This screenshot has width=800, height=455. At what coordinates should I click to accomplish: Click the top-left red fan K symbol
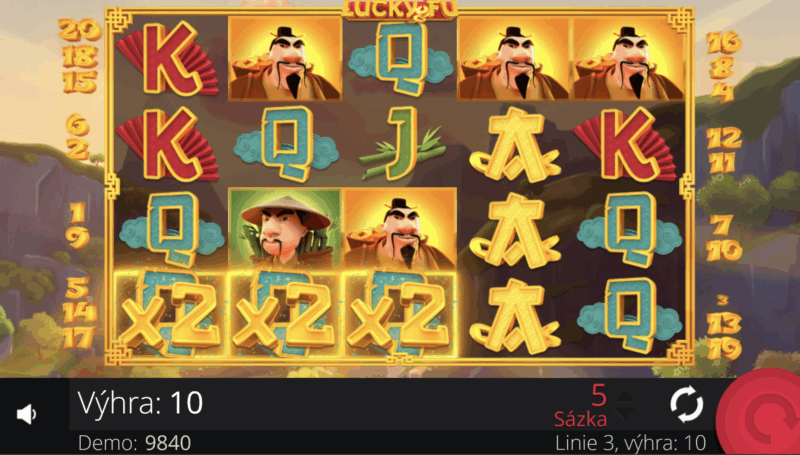(167, 58)
